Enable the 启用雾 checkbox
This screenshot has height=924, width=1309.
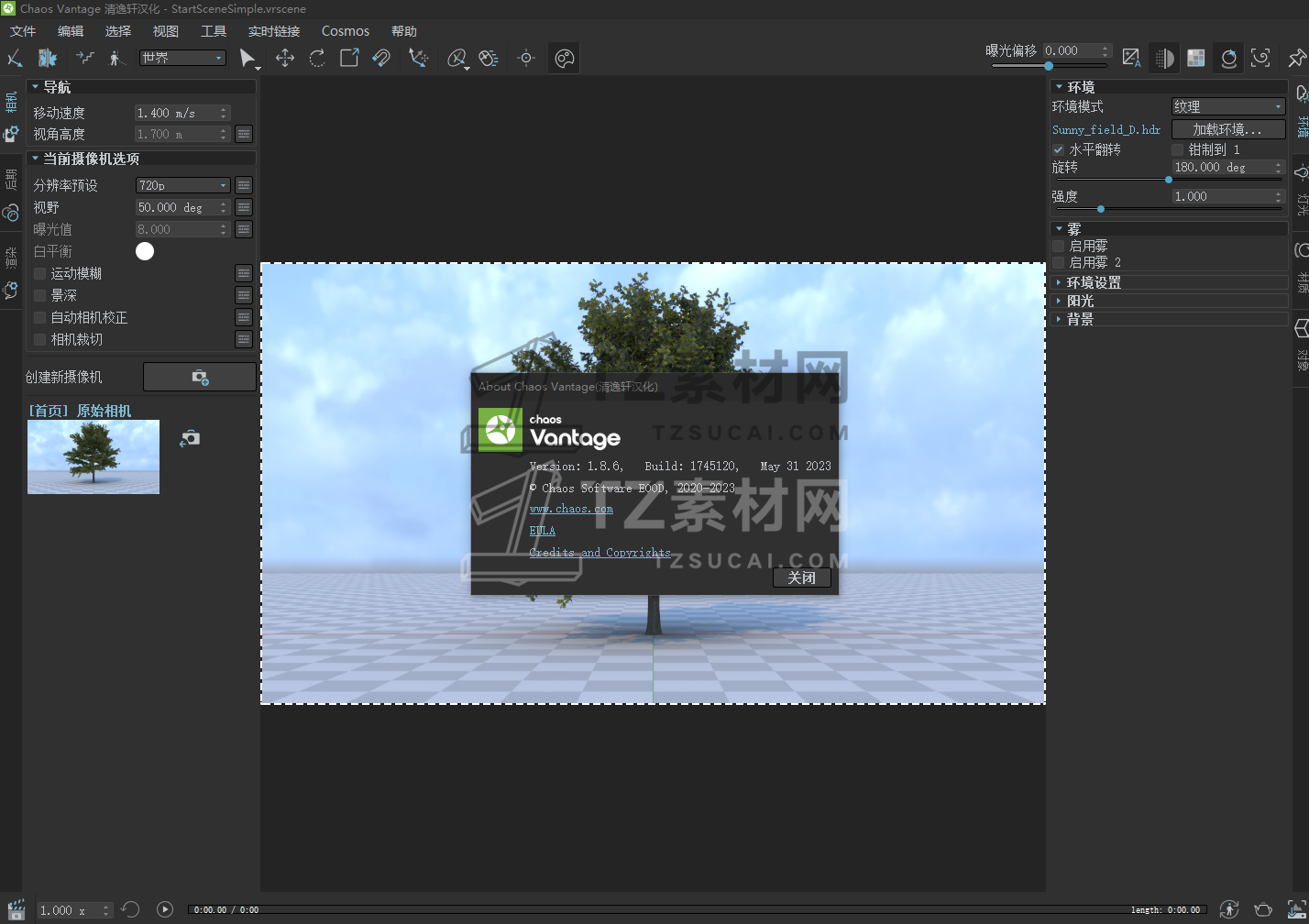click(x=1059, y=246)
